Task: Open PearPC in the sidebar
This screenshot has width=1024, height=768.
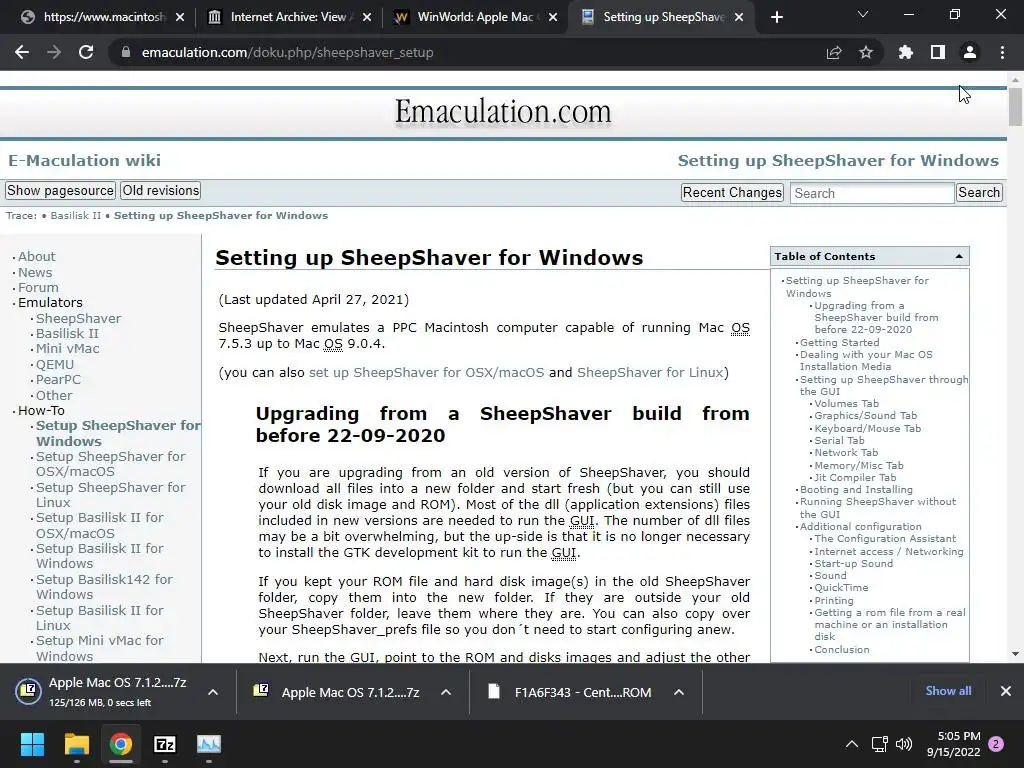Action: click(58, 379)
